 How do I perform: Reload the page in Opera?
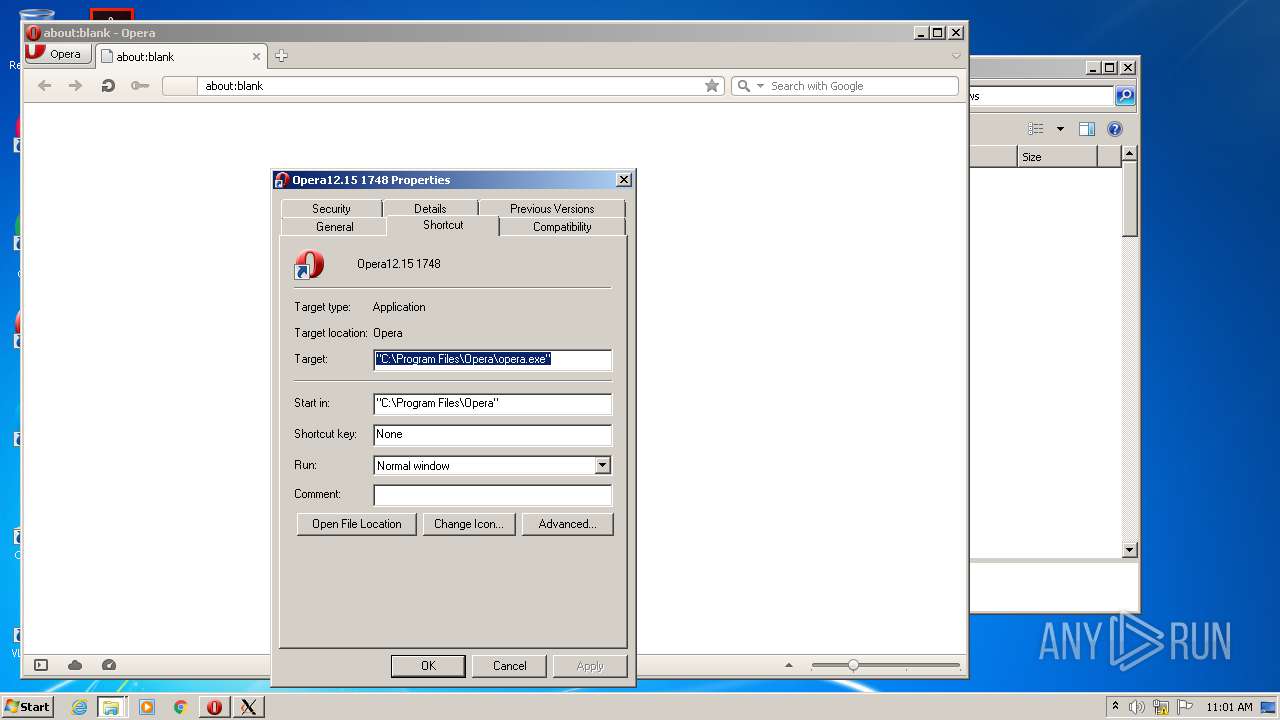click(x=108, y=86)
